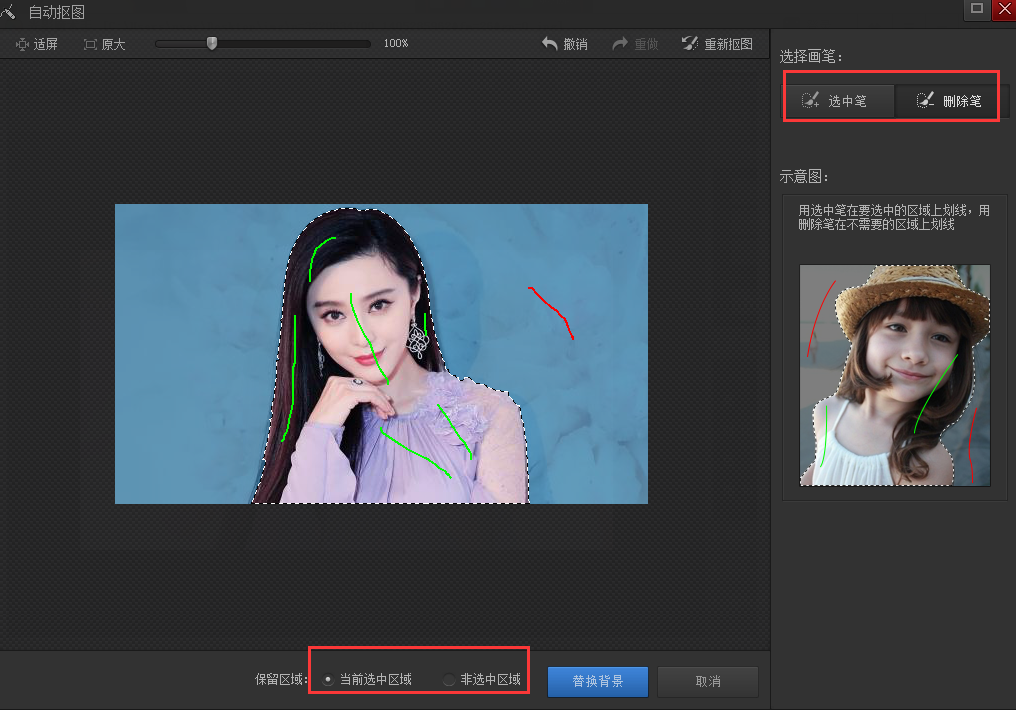Click the zoom slider handle

211,43
